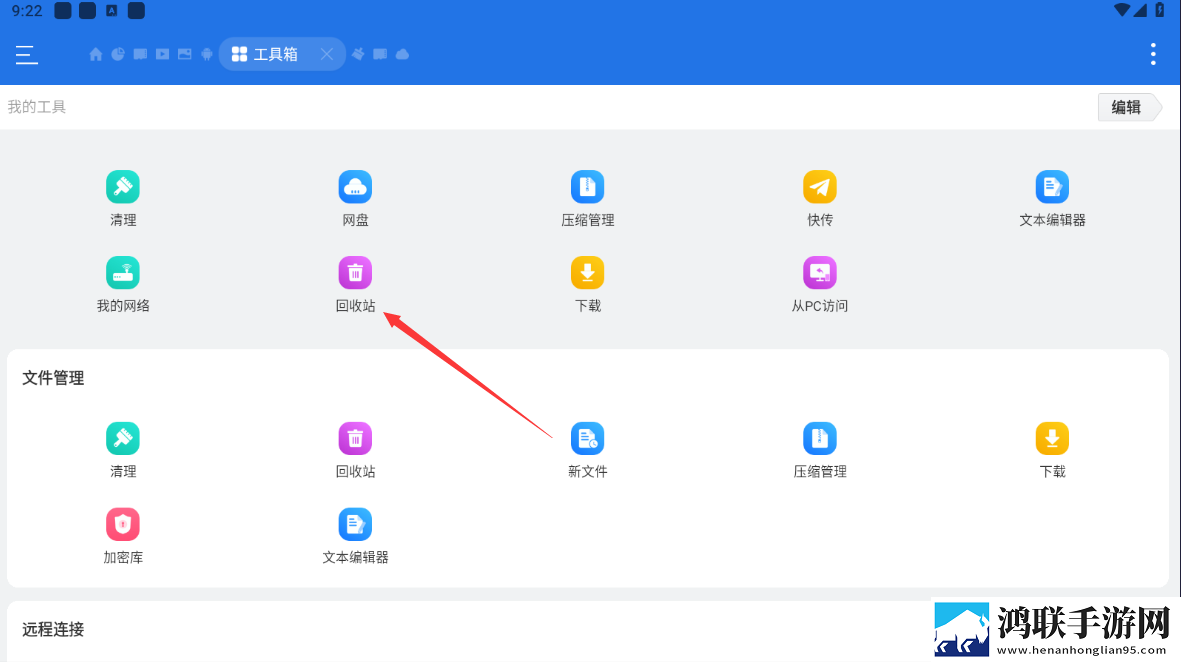This screenshot has height=662, width=1181.
Task: Switch to the Home tab icon
Action: (96, 54)
